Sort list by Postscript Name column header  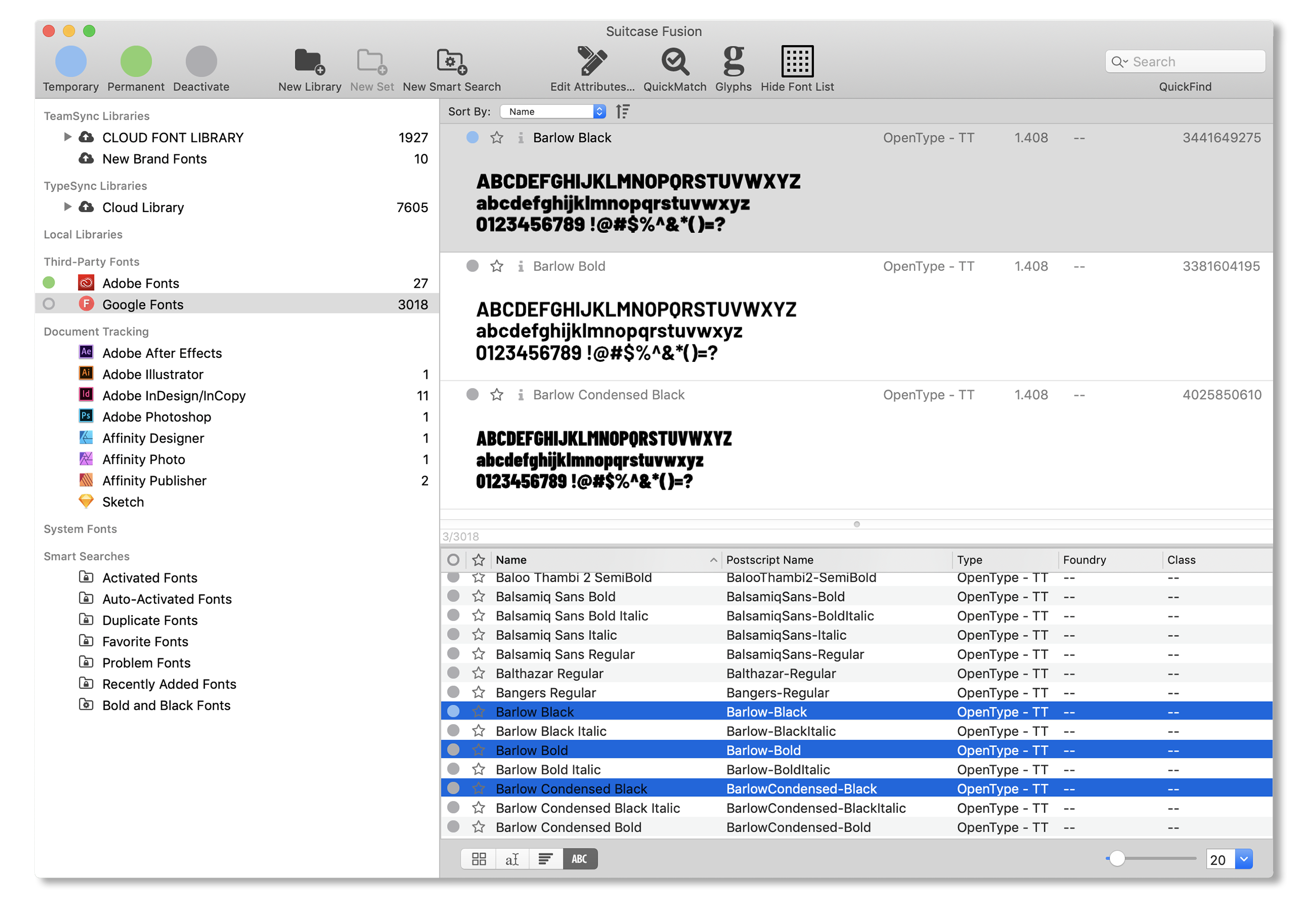[x=769, y=560]
